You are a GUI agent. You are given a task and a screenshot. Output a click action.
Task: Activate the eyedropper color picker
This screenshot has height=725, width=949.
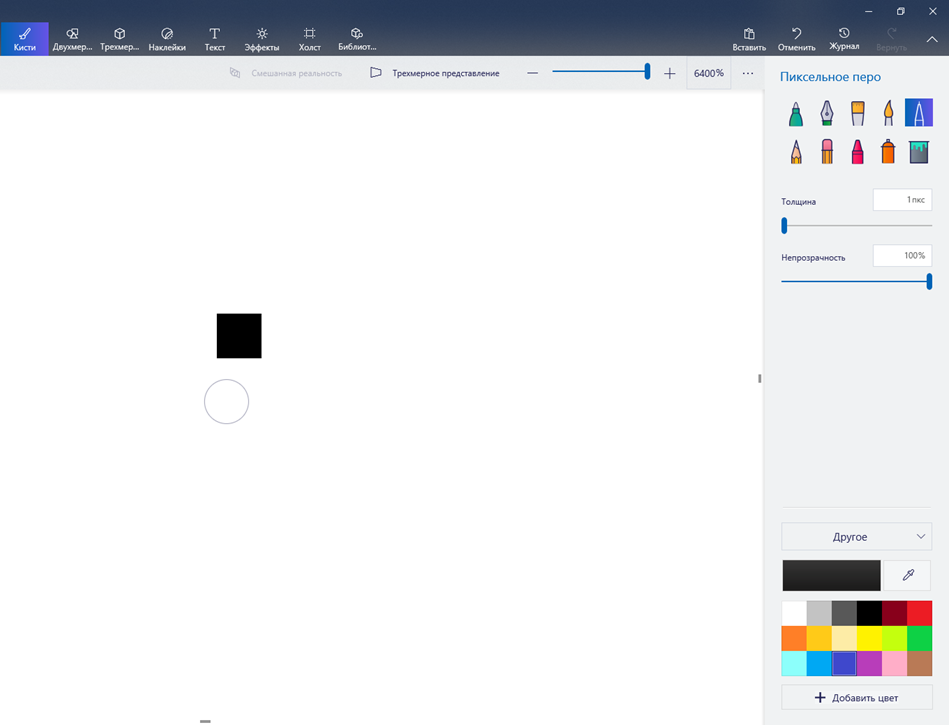coord(908,575)
